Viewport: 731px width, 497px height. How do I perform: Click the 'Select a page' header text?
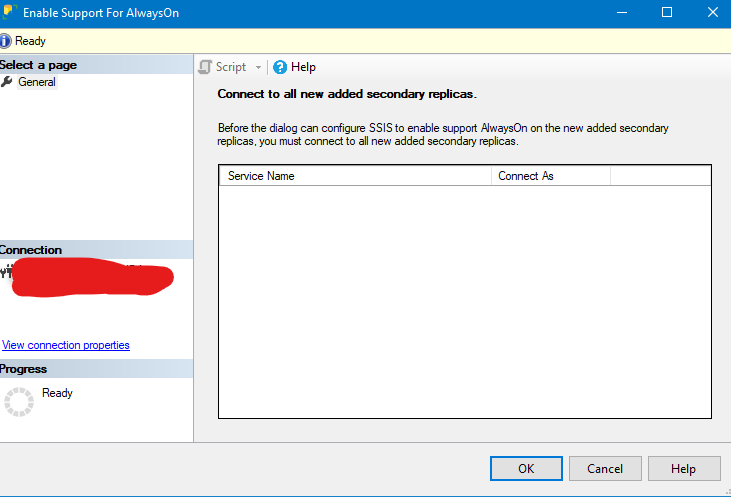pyautogui.click(x=38, y=65)
